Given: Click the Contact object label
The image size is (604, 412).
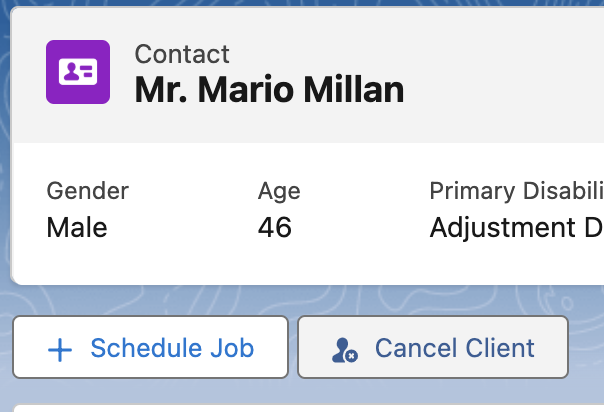Looking at the screenshot, I should (182, 54).
